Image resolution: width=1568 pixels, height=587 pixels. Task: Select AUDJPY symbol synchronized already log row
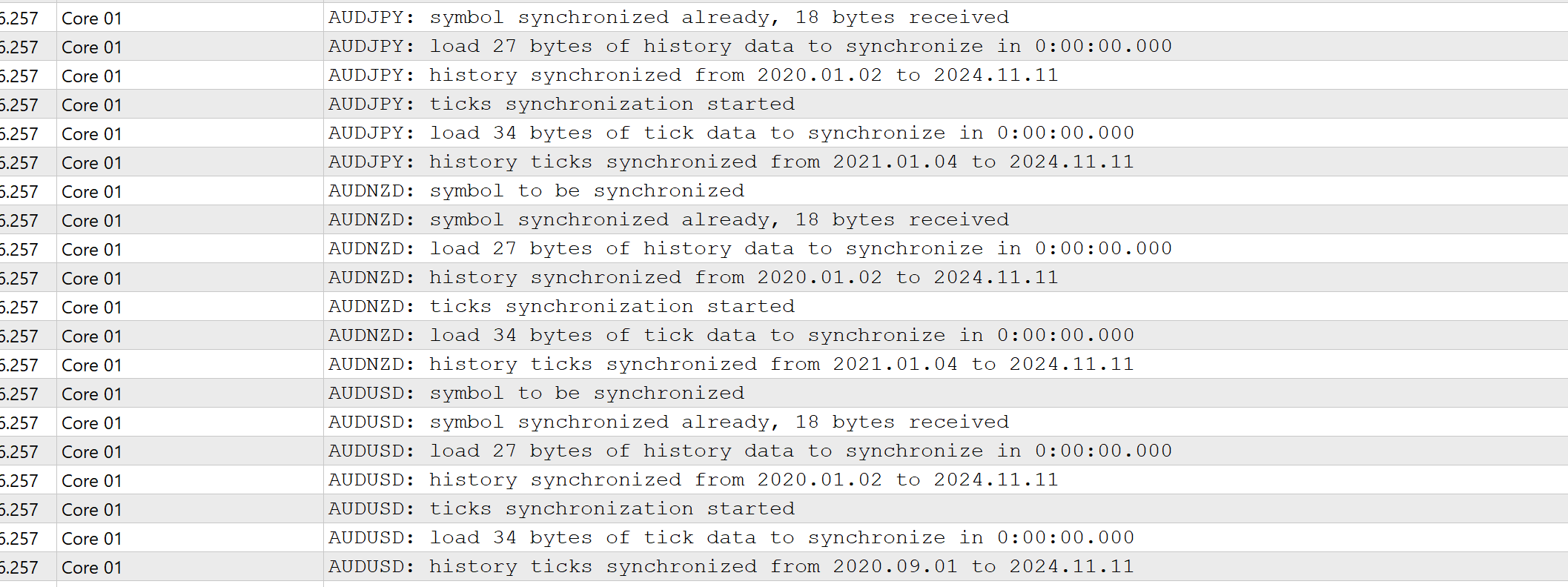[784, 17]
